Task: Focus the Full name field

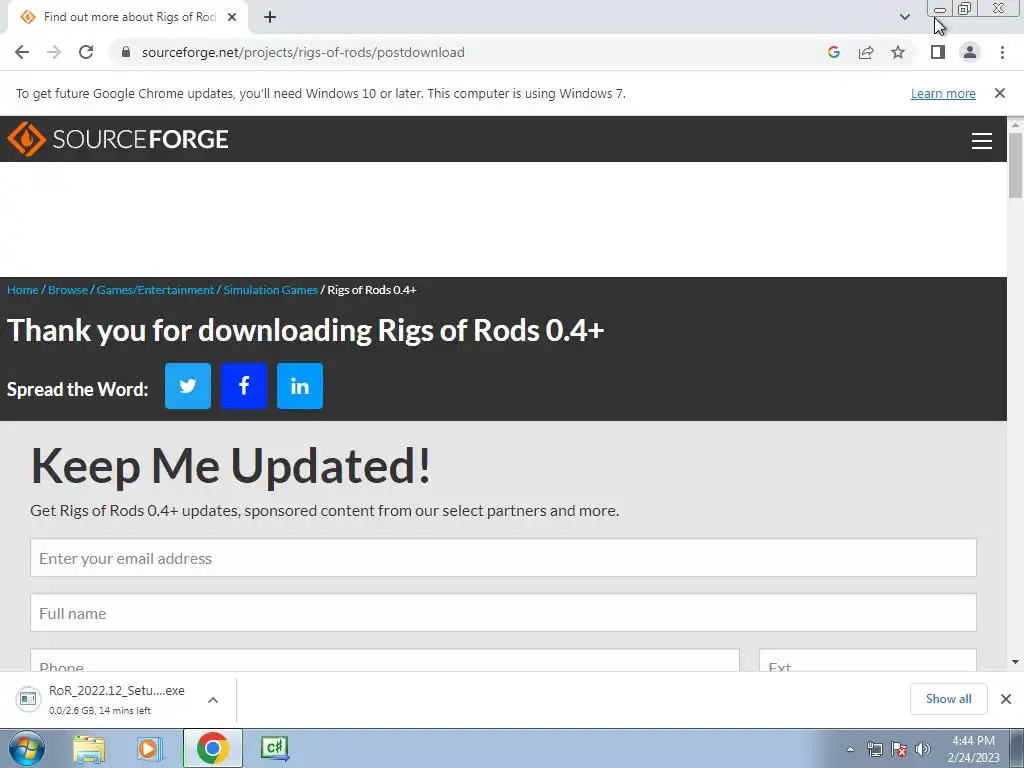Action: point(504,613)
